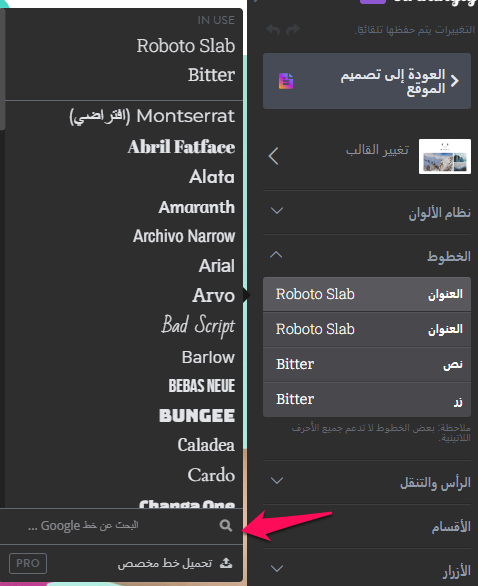Image resolution: width=478 pixels, height=586 pixels.
Task: Select the default Montserrat font
Action: pyautogui.click(x=152, y=116)
